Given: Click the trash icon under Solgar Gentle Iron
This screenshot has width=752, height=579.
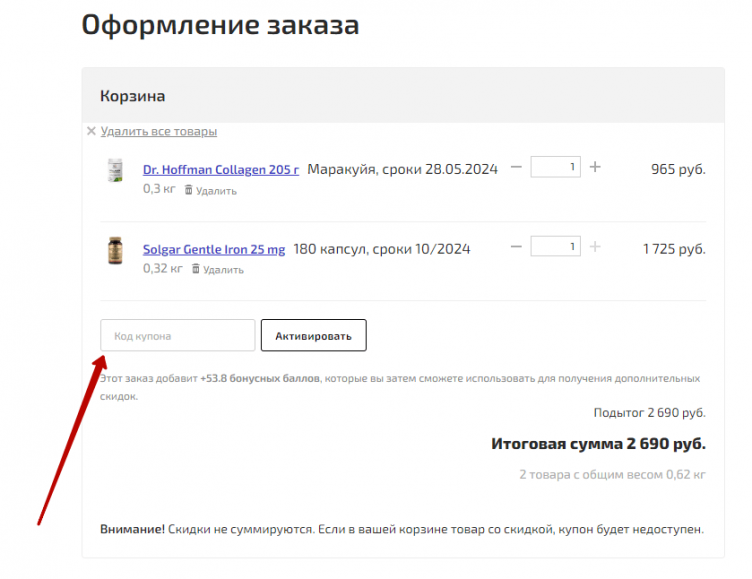Looking at the screenshot, I should (x=196, y=269).
